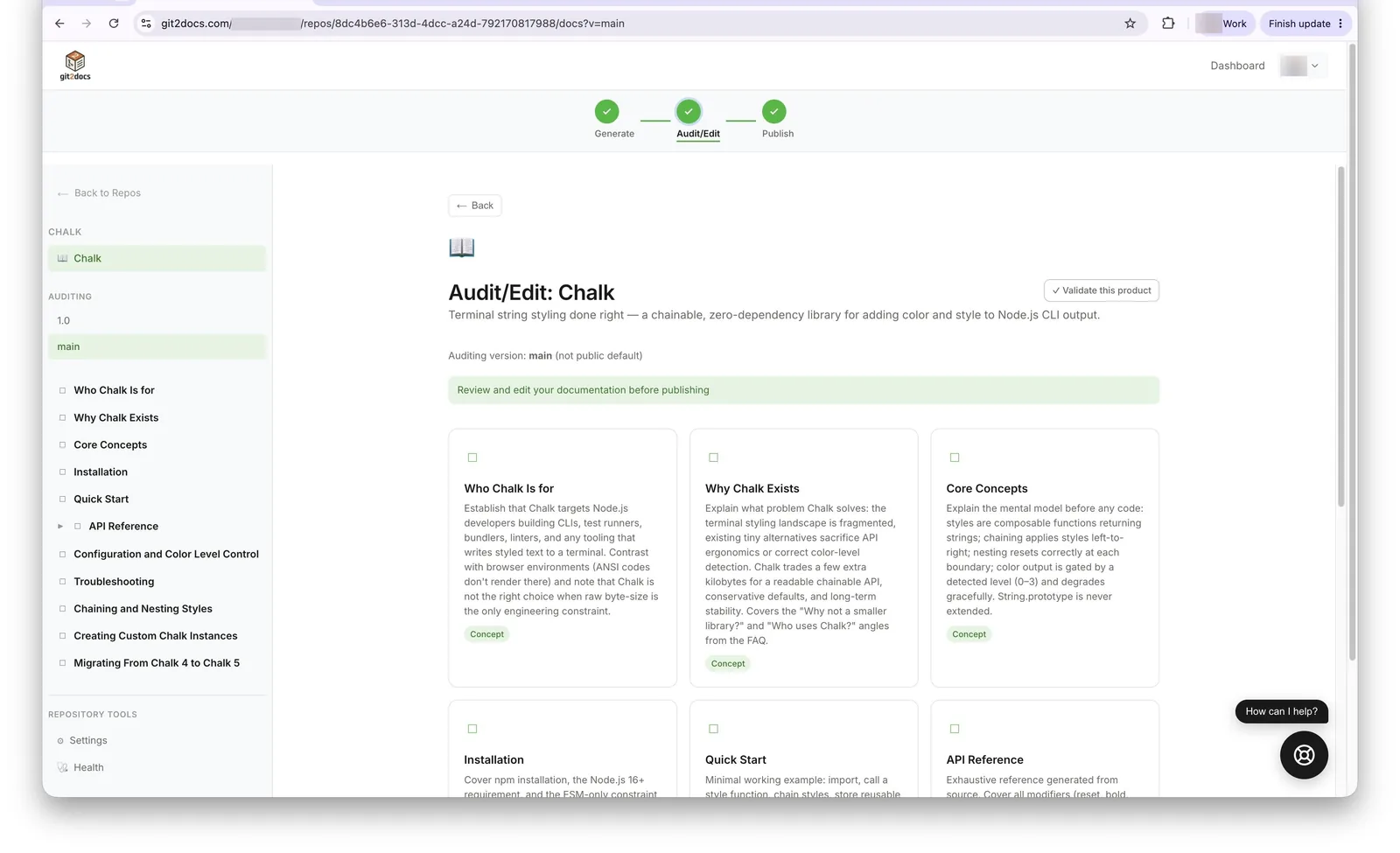Check the API Reference card checkbox

955,729
